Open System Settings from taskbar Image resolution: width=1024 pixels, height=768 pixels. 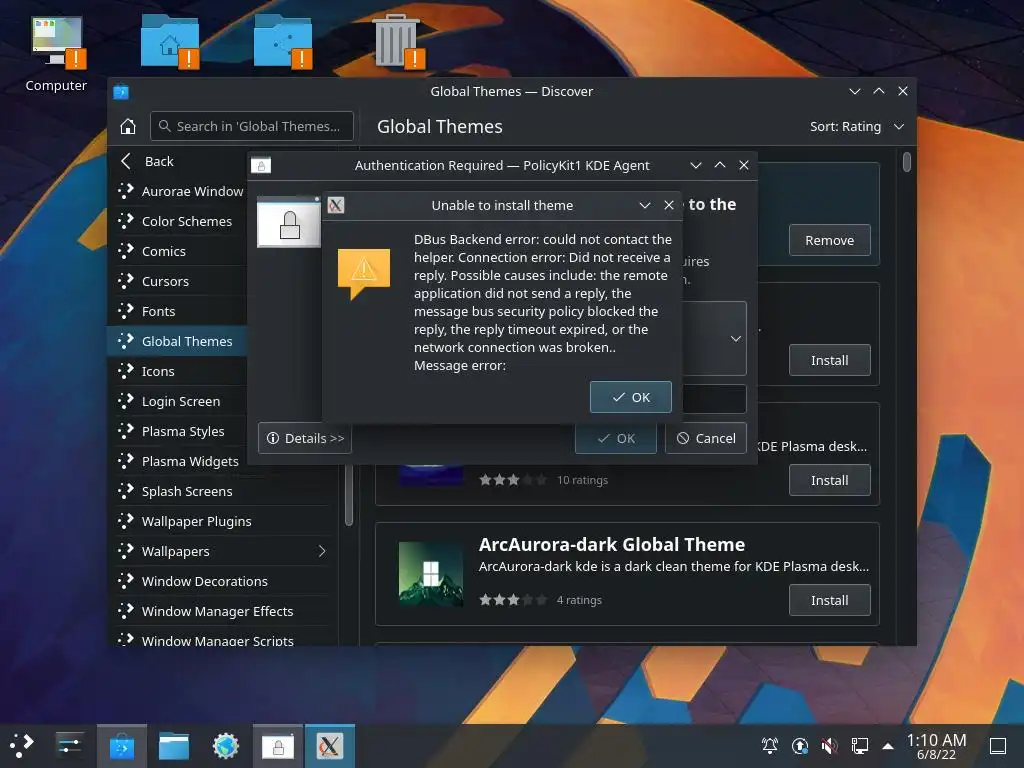[x=69, y=745]
